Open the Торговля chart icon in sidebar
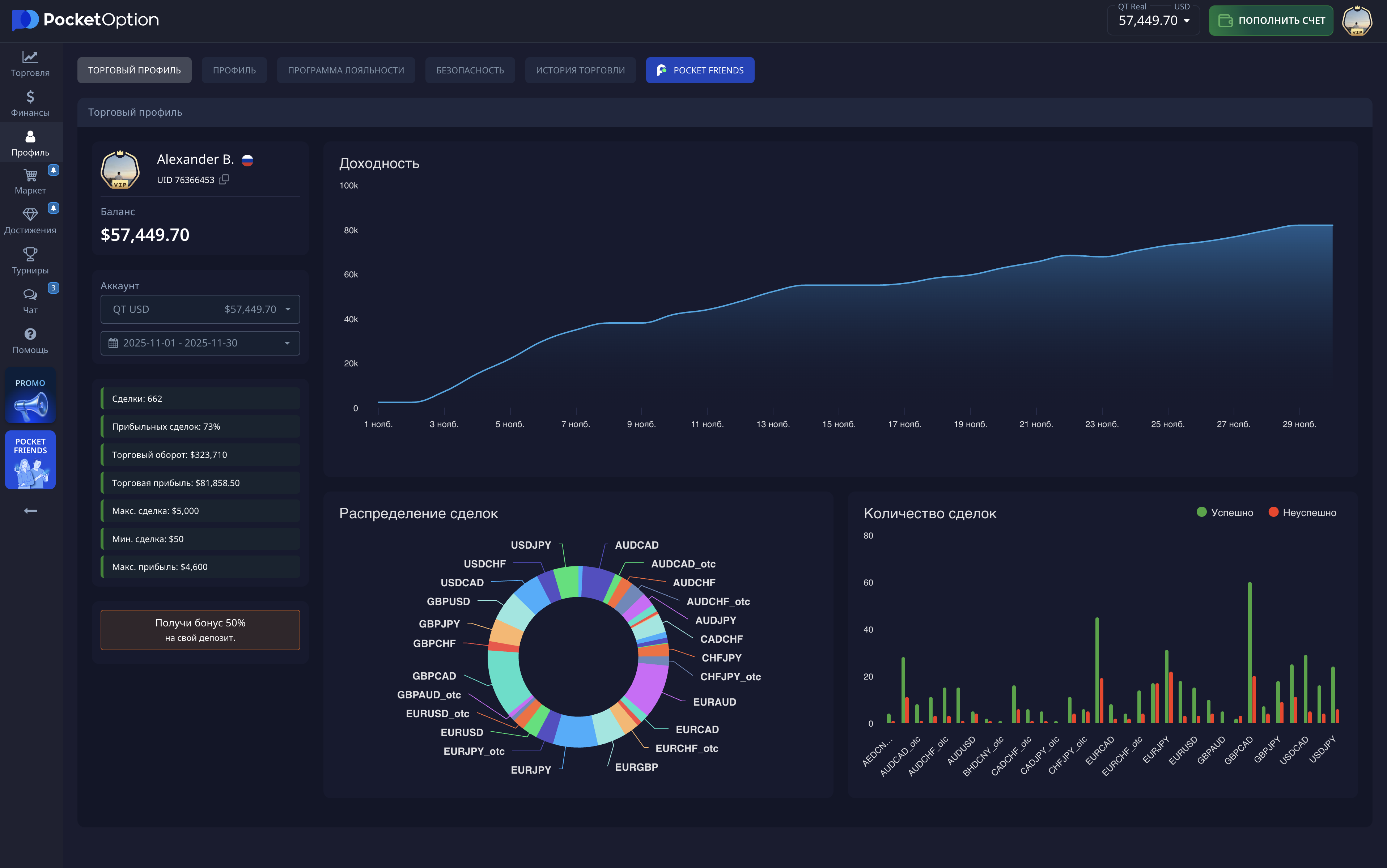Screen dimensions: 1387x868 (x=30, y=58)
